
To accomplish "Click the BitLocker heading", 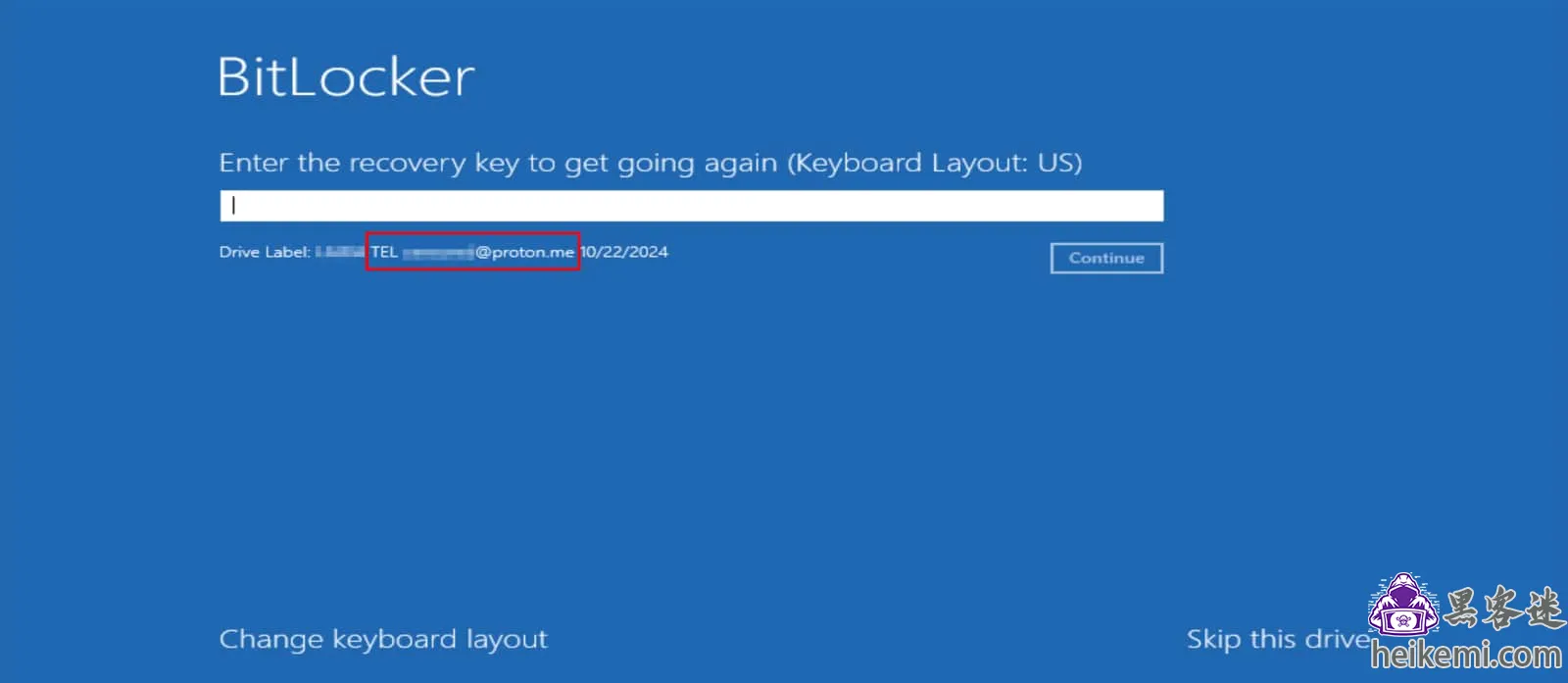I will click(346, 76).
